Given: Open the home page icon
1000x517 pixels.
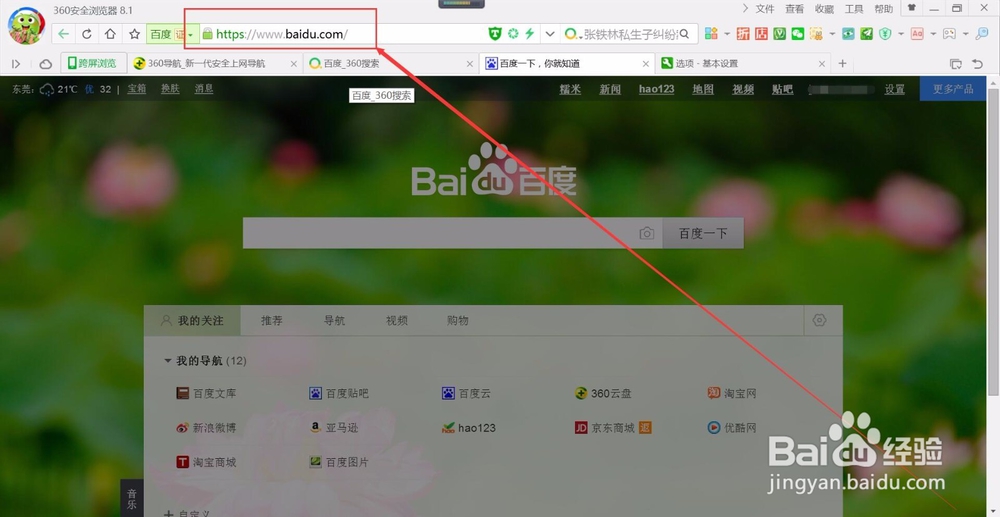Looking at the screenshot, I should pyautogui.click(x=110, y=34).
